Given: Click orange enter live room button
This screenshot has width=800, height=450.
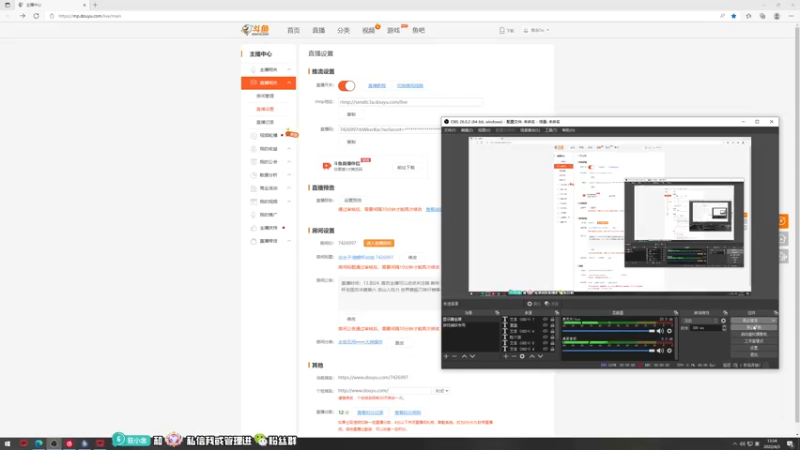Looking at the screenshot, I should [379, 243].
